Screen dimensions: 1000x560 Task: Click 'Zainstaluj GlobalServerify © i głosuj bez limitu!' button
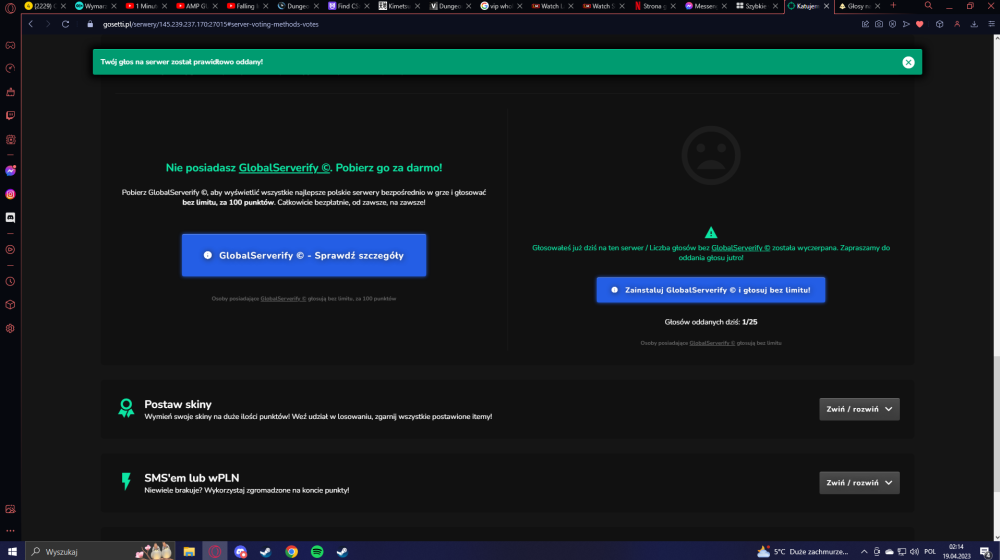click(x=710, y=290)
